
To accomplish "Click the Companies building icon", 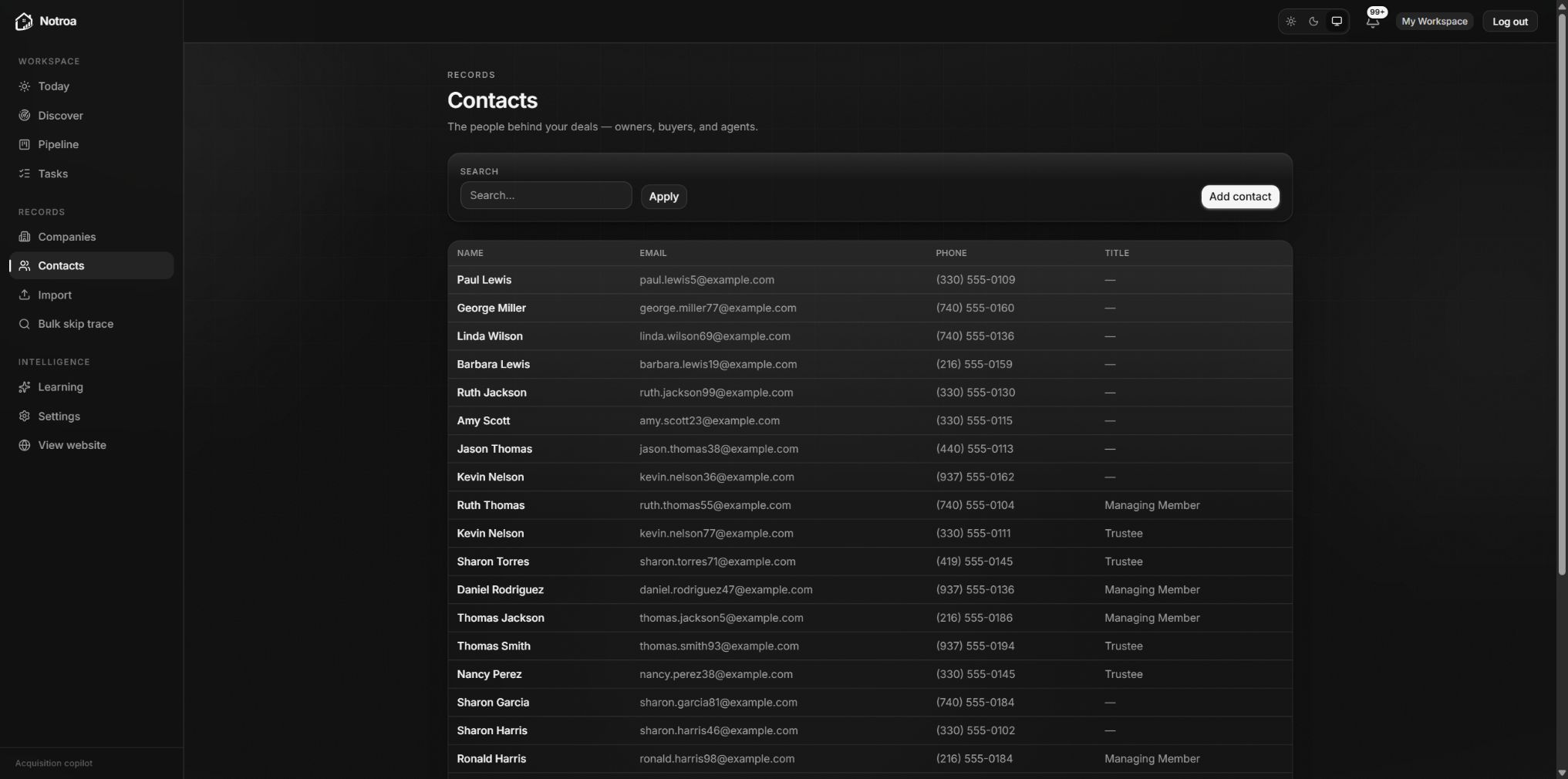I will [25, 237].
